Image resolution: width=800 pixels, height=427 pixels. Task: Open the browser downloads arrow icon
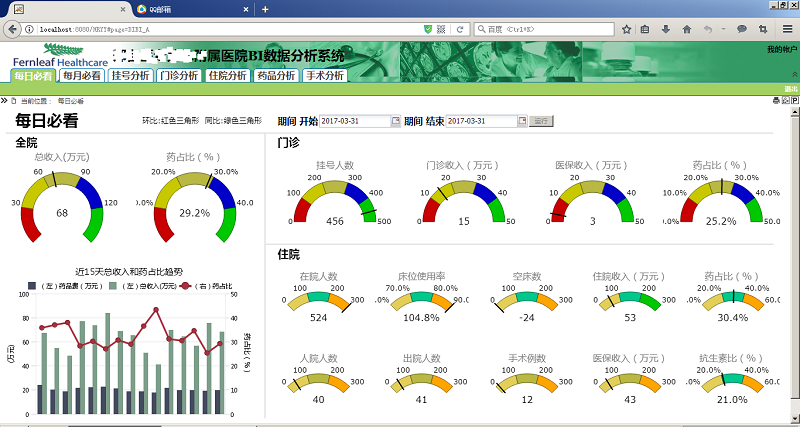click(666, 30)
